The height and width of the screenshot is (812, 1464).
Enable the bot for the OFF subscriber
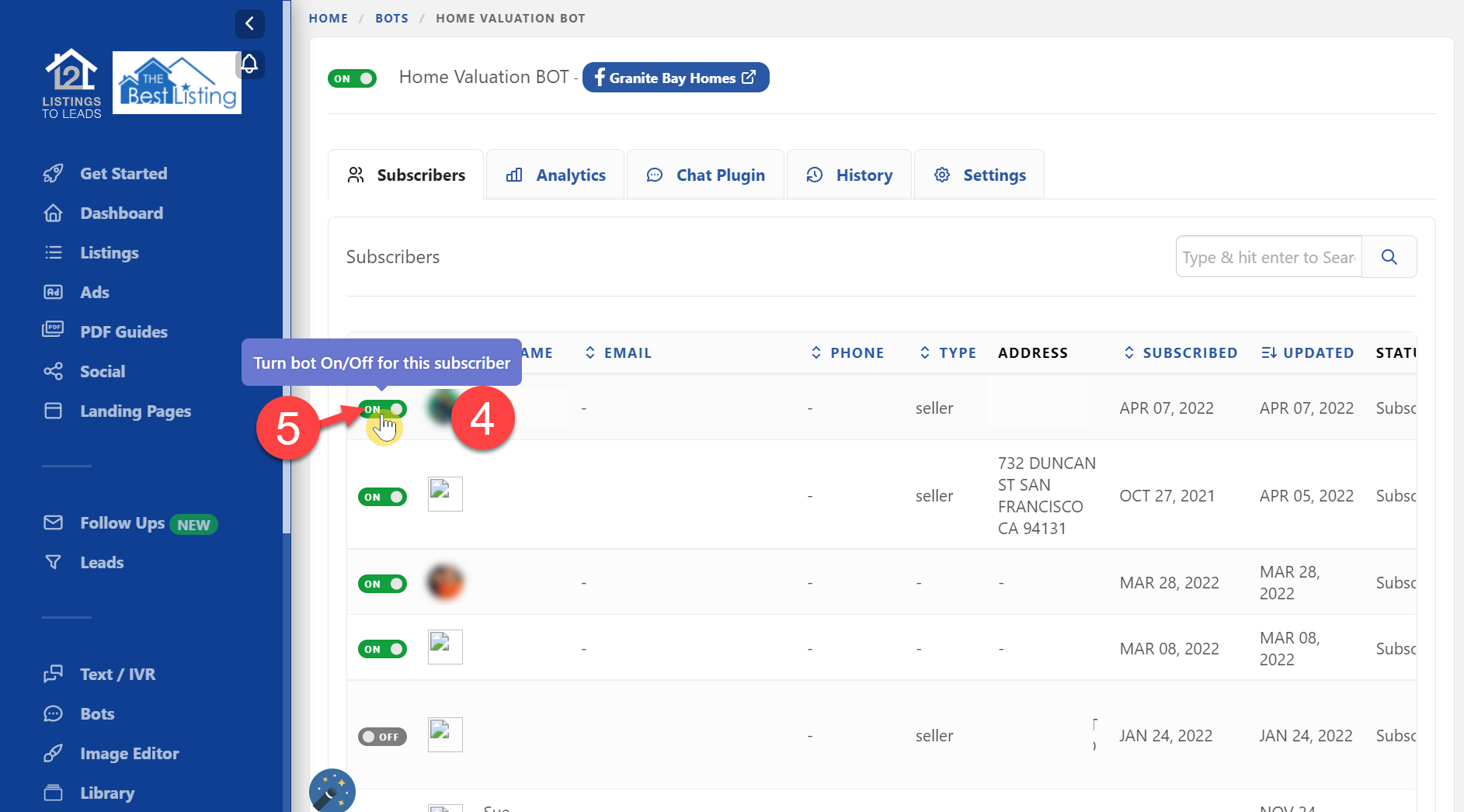(x=382, y=737)
